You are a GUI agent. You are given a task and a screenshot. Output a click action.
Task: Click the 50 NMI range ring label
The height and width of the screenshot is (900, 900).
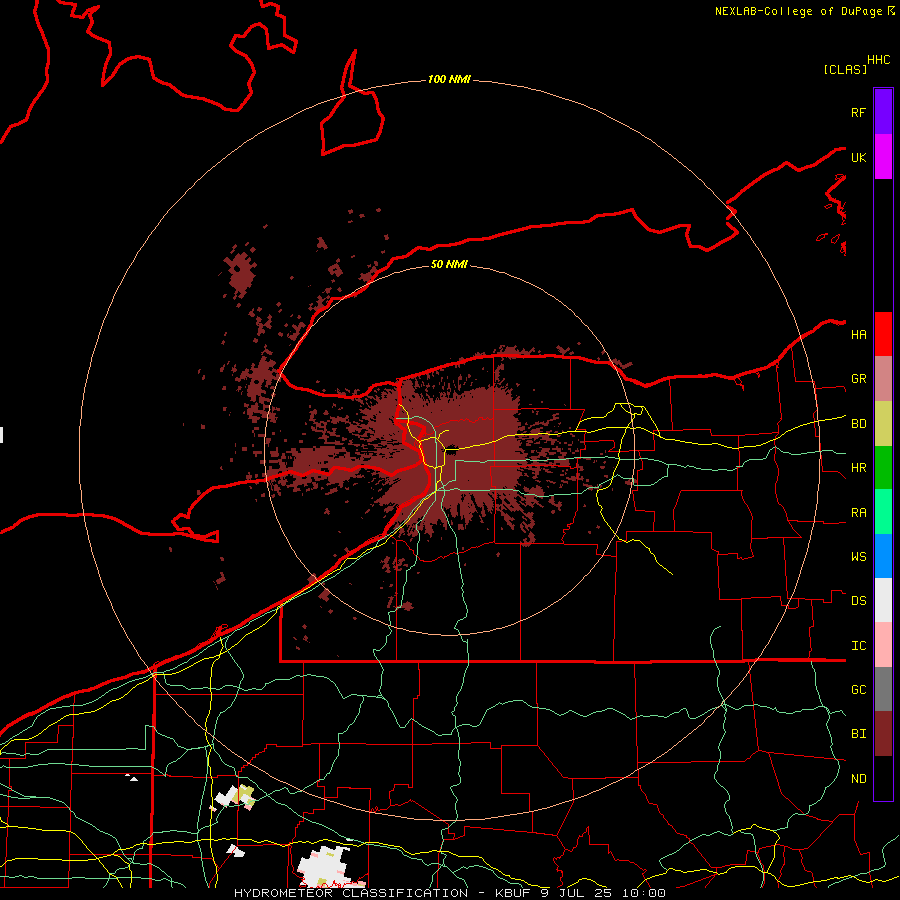[449, 264]
